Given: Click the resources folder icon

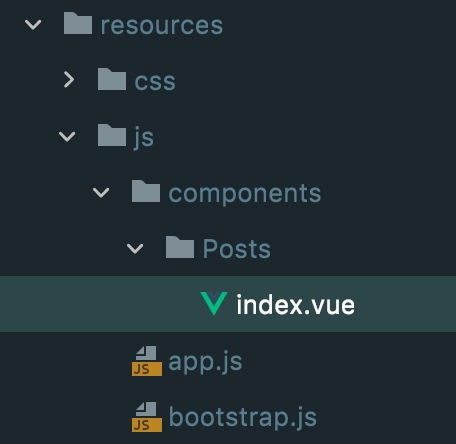Looking at the screenshot, I should (x=78, y=23).
